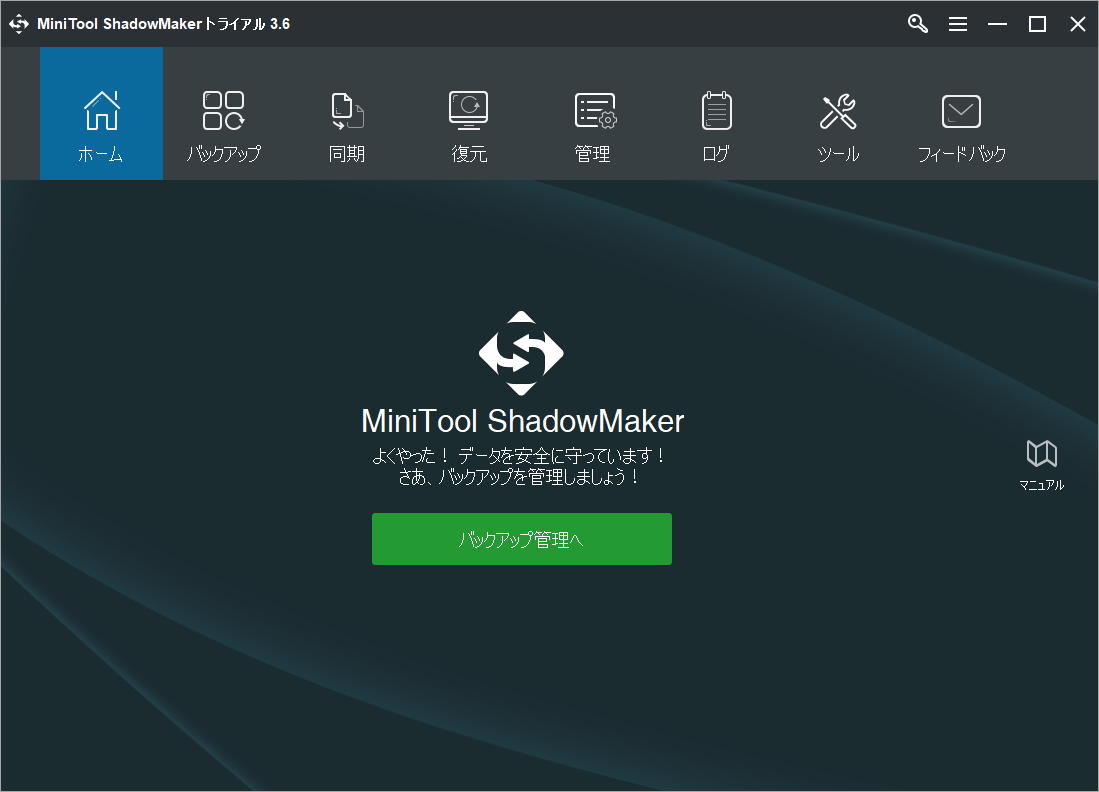The width and height of the screenshot is (1099, 792).
Task: View the ログ clipboard icon
Action: coord(716,111)
